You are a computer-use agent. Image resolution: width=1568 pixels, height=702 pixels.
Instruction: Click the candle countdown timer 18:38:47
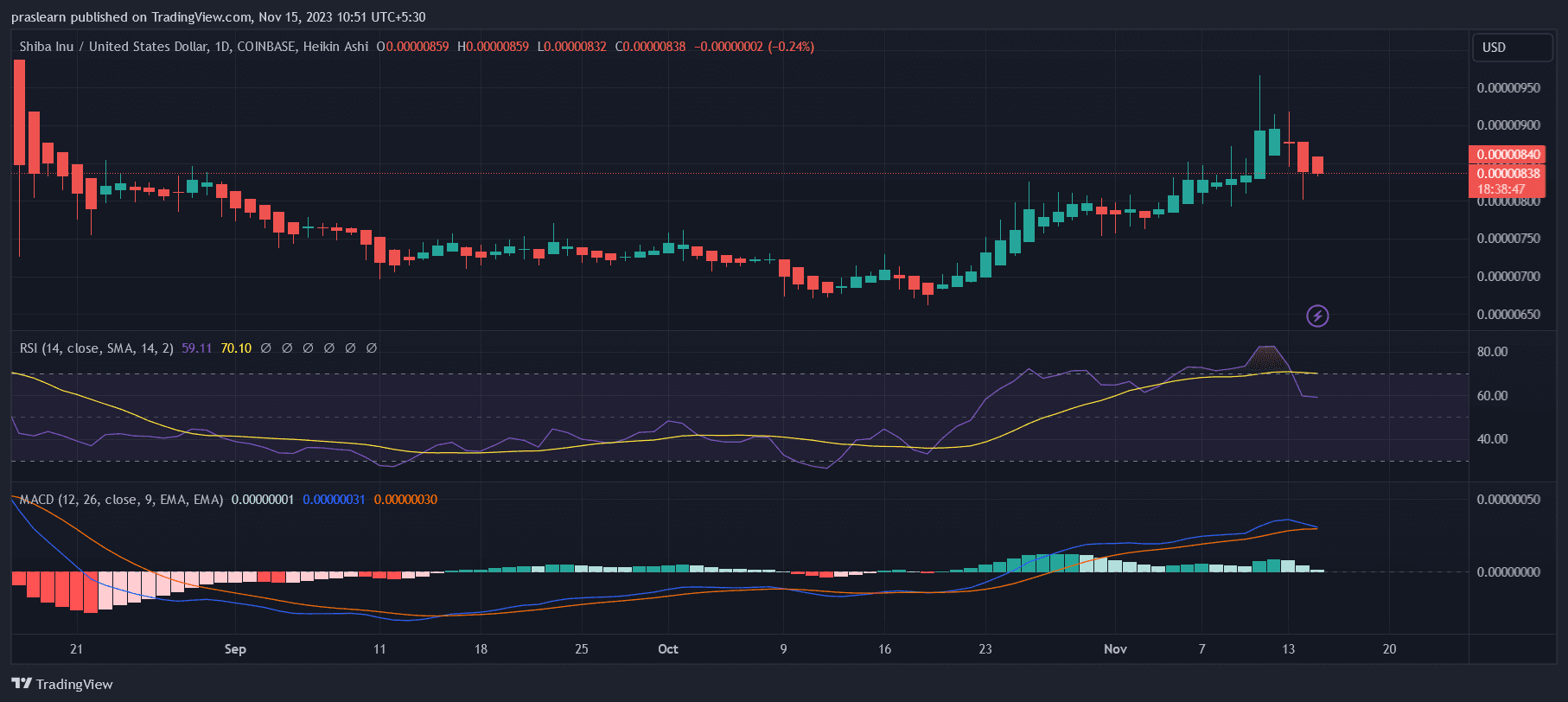[x=1501, y=189]
